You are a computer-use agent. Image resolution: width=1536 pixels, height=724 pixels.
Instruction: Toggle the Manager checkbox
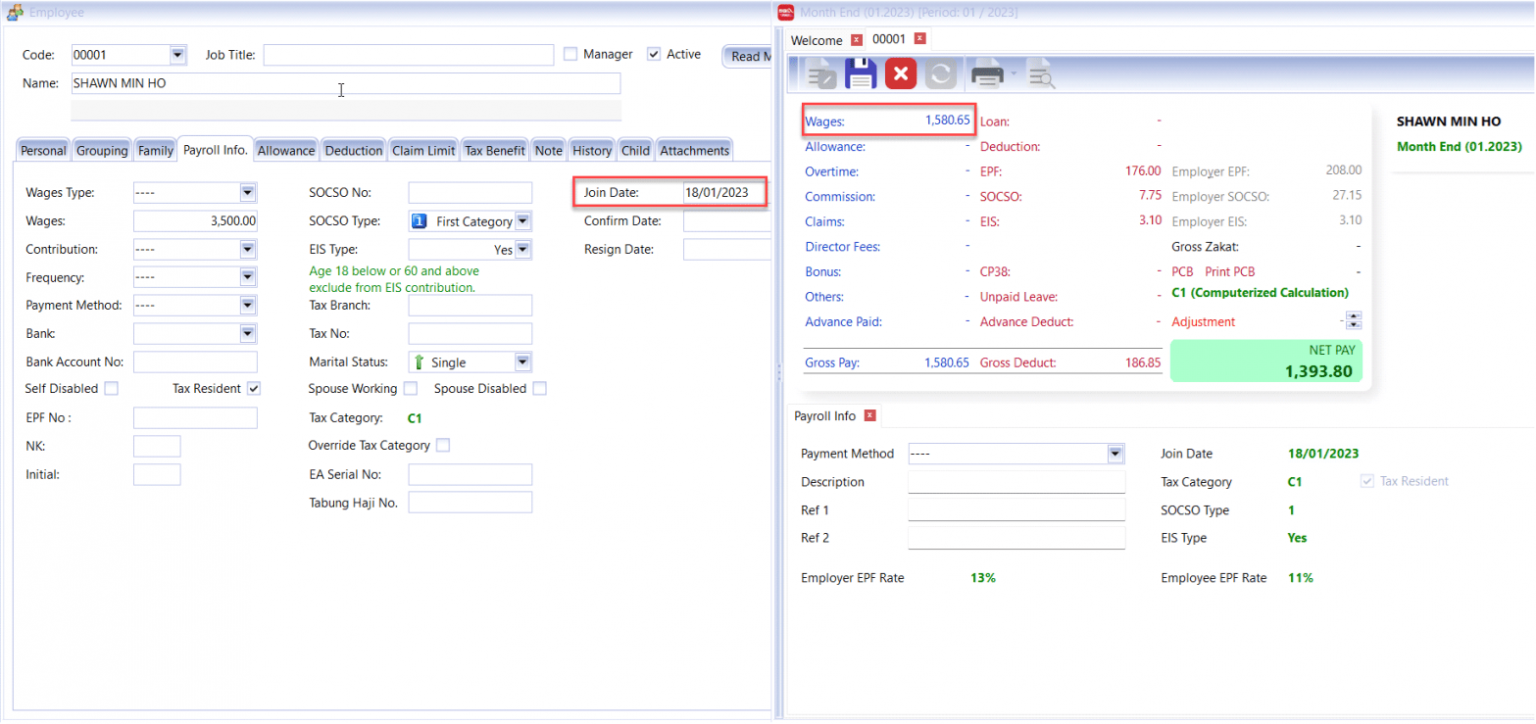[571, 54]
